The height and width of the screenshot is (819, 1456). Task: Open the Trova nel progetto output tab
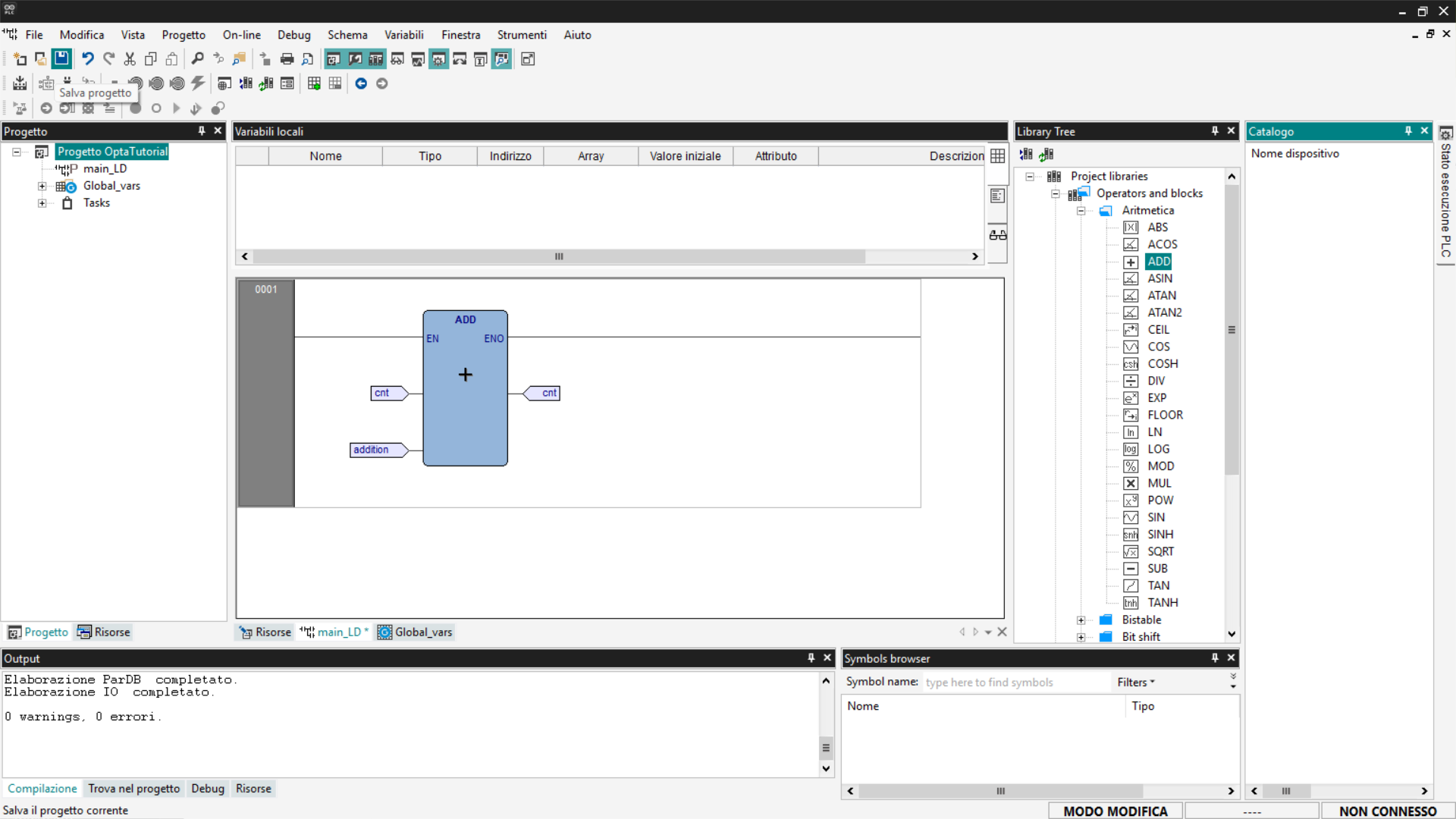click(x=133, y=788)
